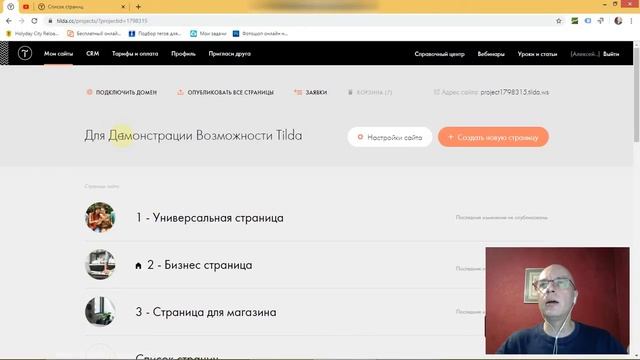This screenshot has width=640, height=360.
Task: Open the Вебинары link
Action: coord(491,54)
